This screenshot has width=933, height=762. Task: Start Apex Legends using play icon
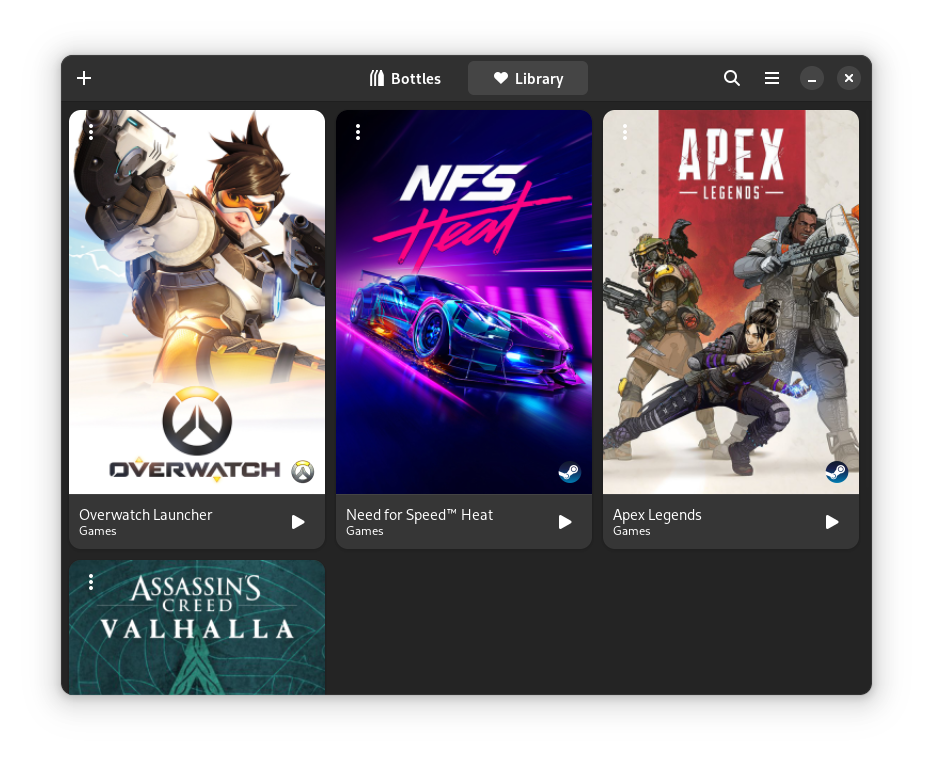pos(832,522)
